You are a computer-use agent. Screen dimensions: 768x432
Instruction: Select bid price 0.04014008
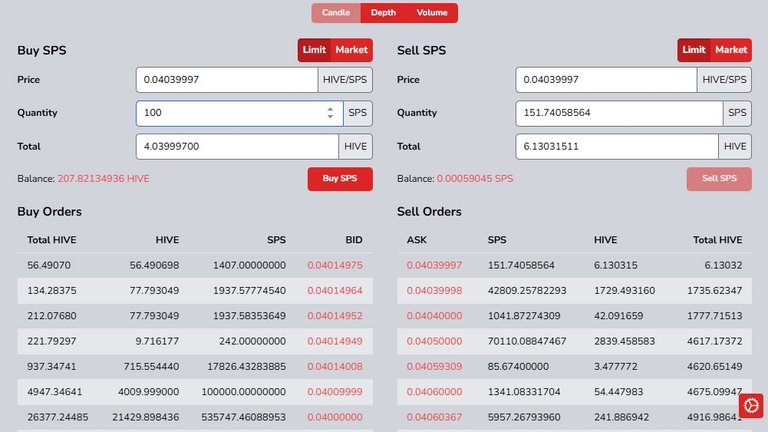point(335,367)
